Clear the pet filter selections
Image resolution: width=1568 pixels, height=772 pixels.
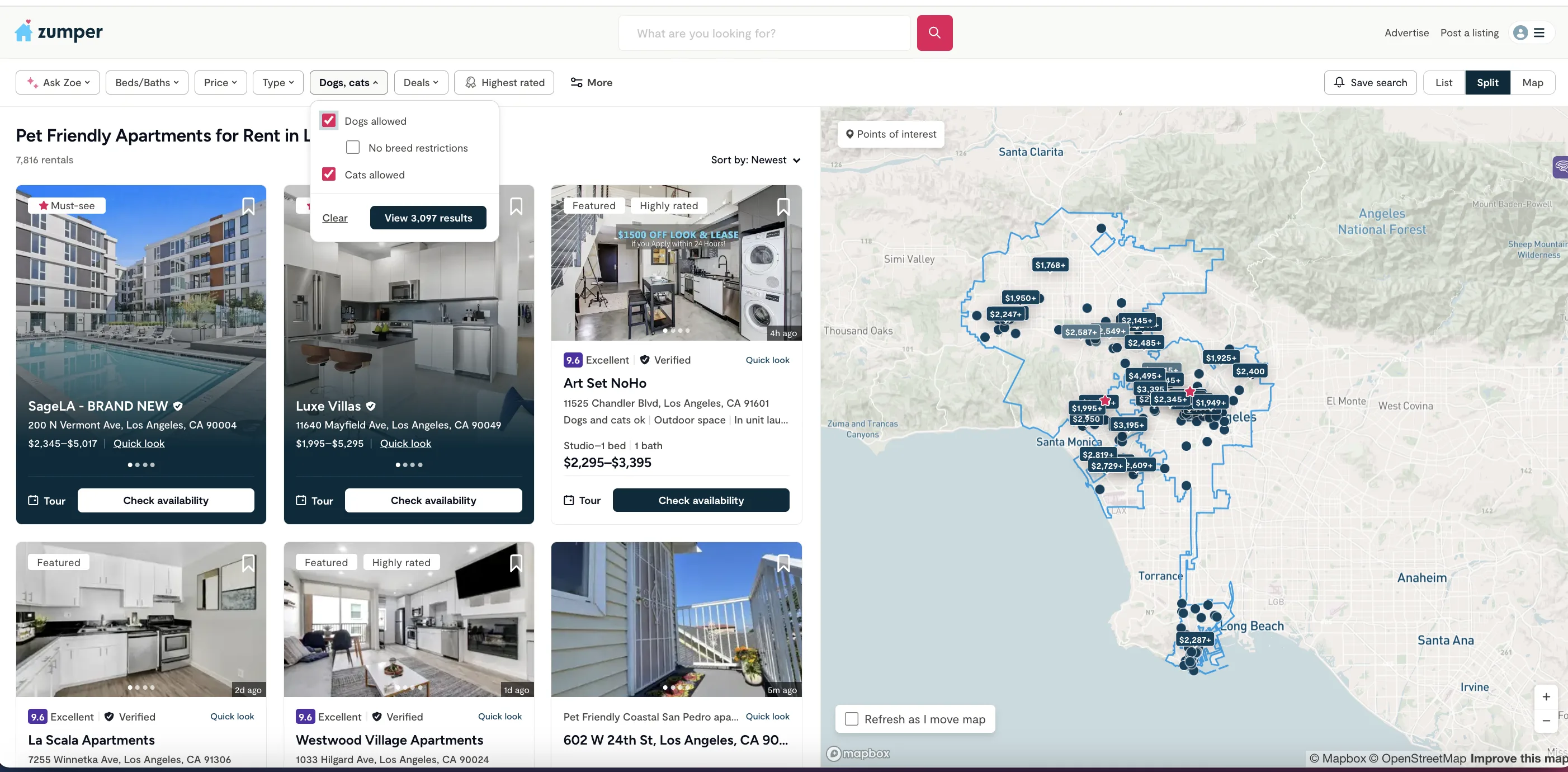335,218
